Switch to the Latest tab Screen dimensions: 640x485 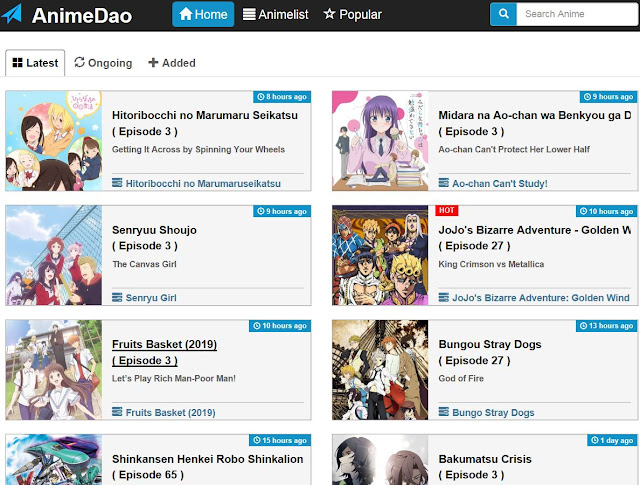click(x=35, y=63)
